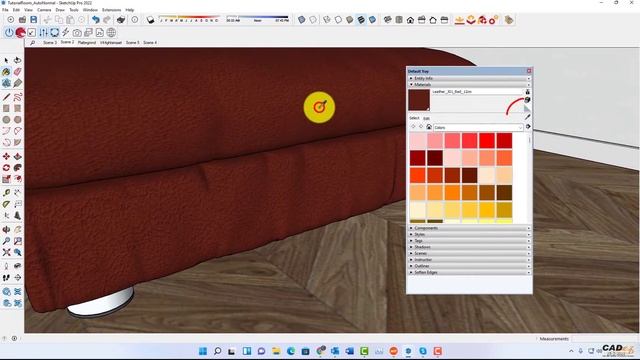Image resolution: width=640 pixels, height=360 pixels.
Task: Click the Create Material icon
Action: pyautogui.click(x=527, y=100)
